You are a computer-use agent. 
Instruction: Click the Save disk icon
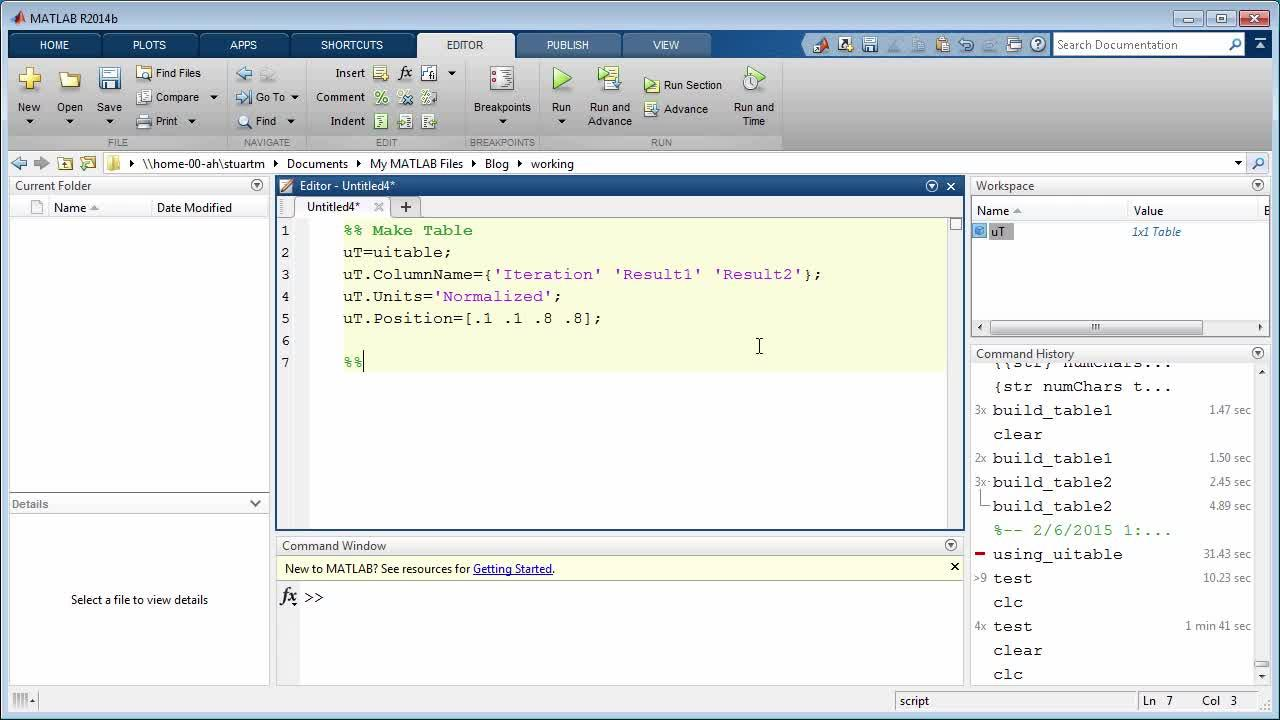(109, 79)
